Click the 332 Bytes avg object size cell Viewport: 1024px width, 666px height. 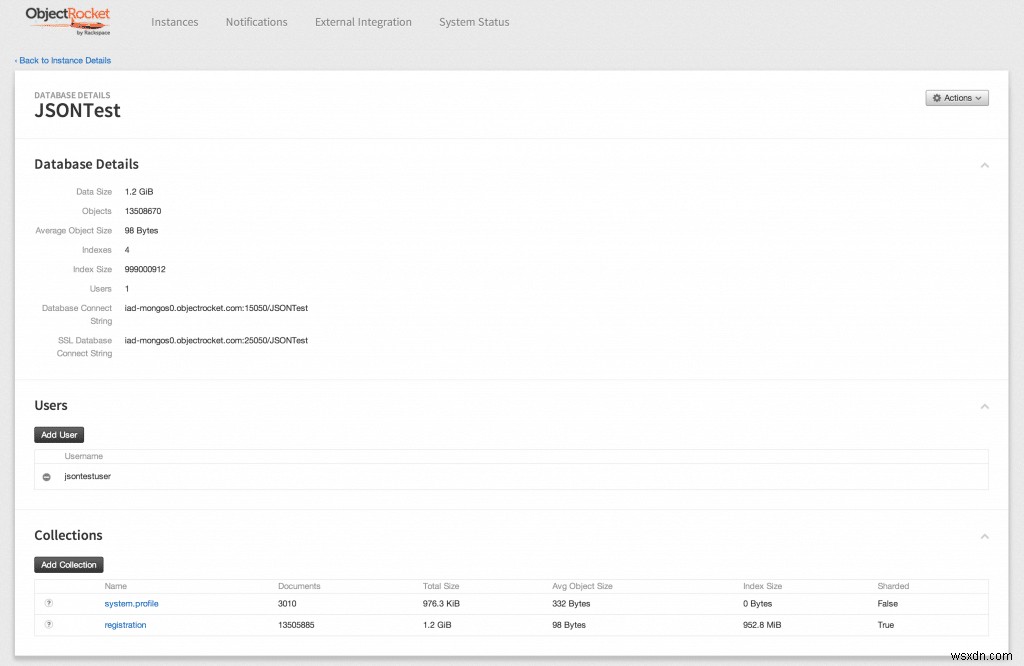coord(571,603)
